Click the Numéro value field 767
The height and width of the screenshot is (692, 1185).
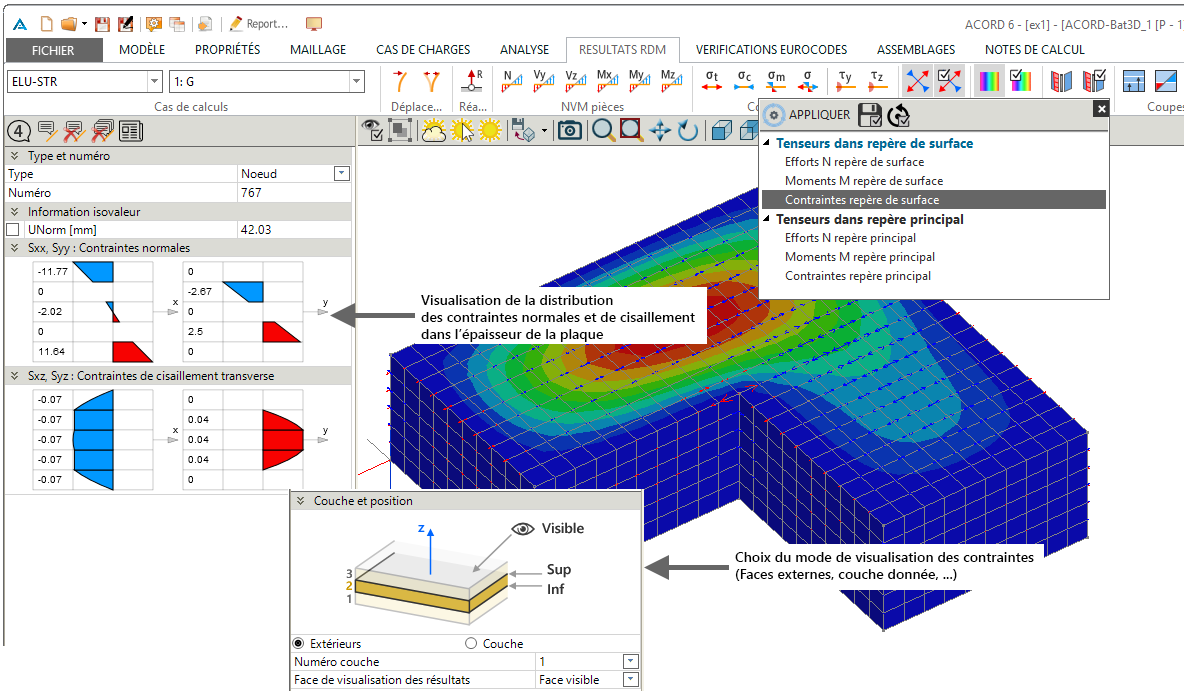[x=294, y=193]
